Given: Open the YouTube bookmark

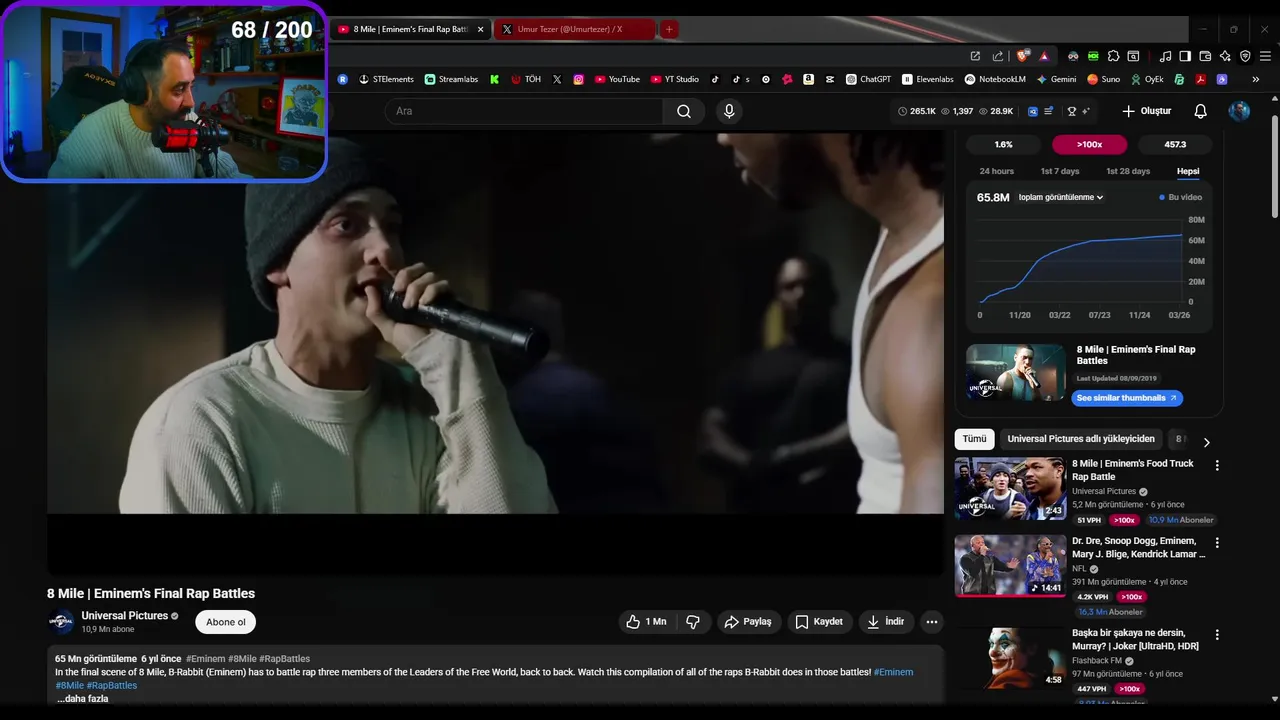Looking at the screenshot, I should tap(617, 79).
